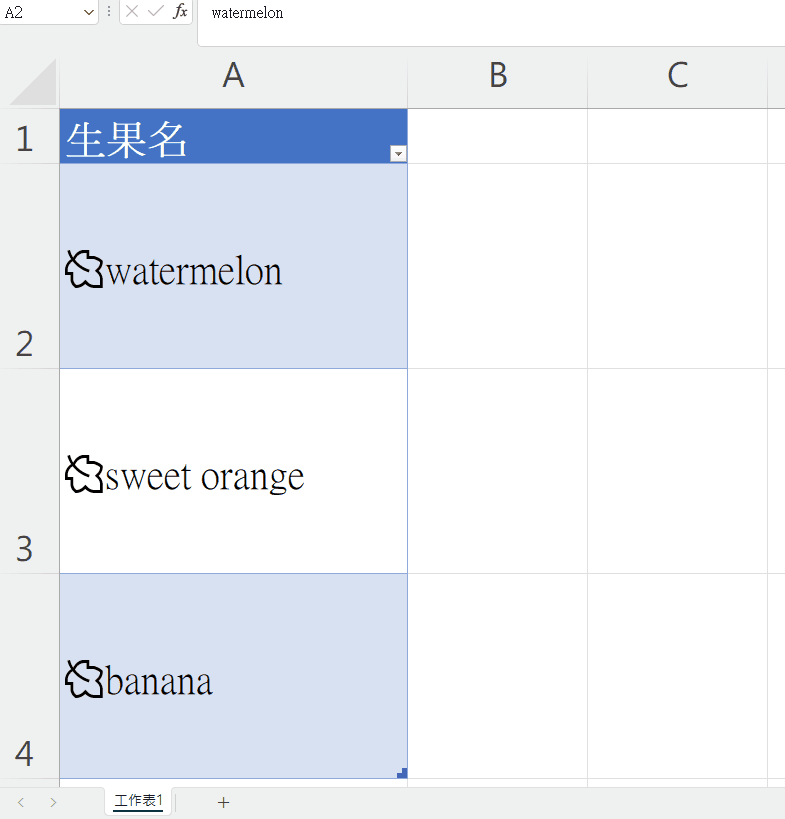Go to previous sheet with left arrow
785x819 pixels.
point(21,802)
